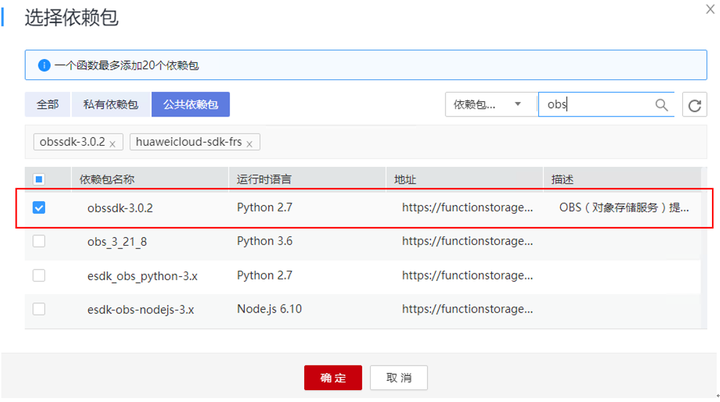Click the search magnifier icon

point(661,104)
